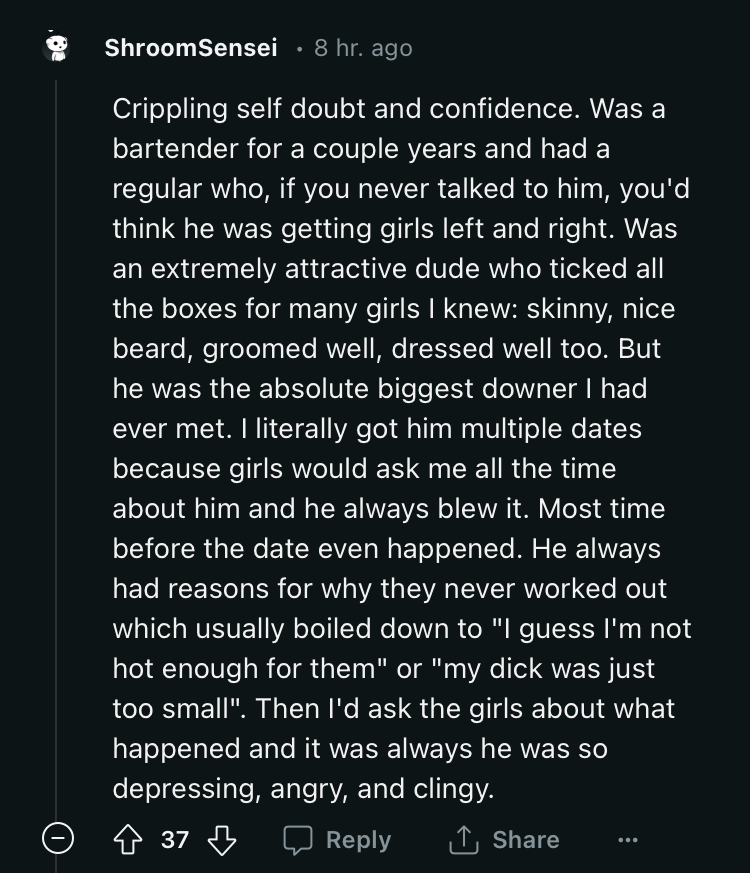Upvote ShroomSensei's comment
The height and width of the screenshot is (873, 750).
(128, 840)
